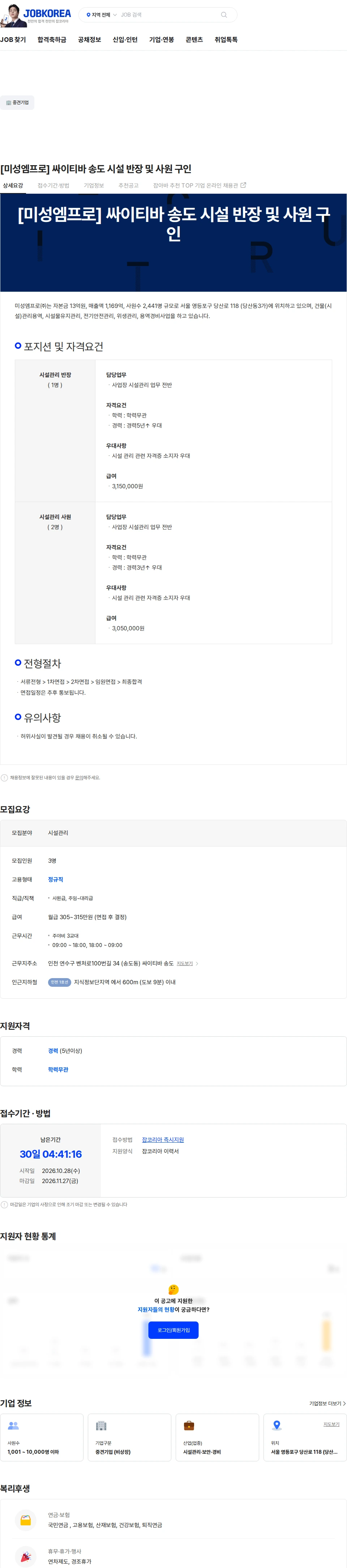Open the JOBKOREA logo homepage

(47, 13)
